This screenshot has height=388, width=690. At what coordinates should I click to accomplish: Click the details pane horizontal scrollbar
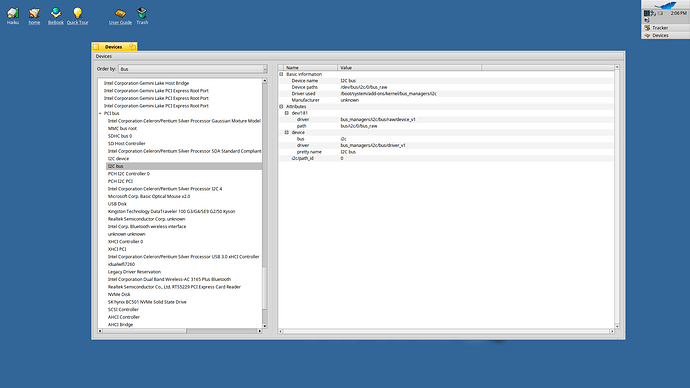(x=446, y=331)
